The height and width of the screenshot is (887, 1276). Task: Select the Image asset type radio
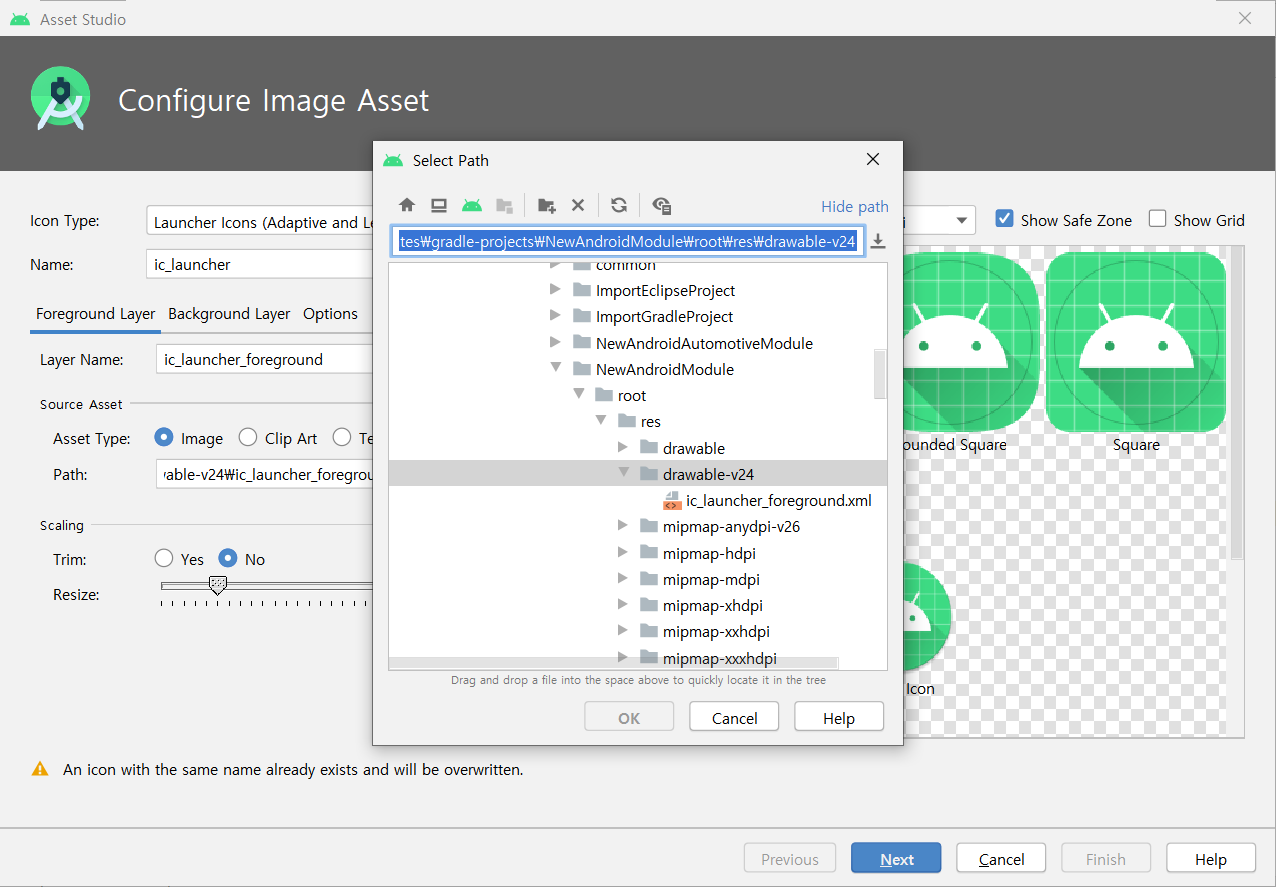tap(164, 438)
